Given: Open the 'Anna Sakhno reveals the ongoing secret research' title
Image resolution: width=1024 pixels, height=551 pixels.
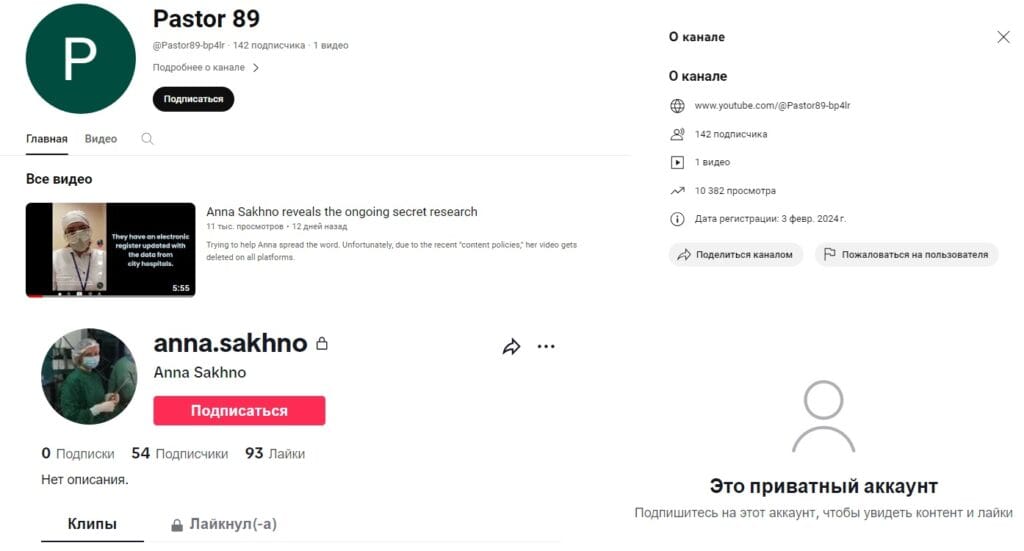Looking at the screenshot, I should click(342, 212).
